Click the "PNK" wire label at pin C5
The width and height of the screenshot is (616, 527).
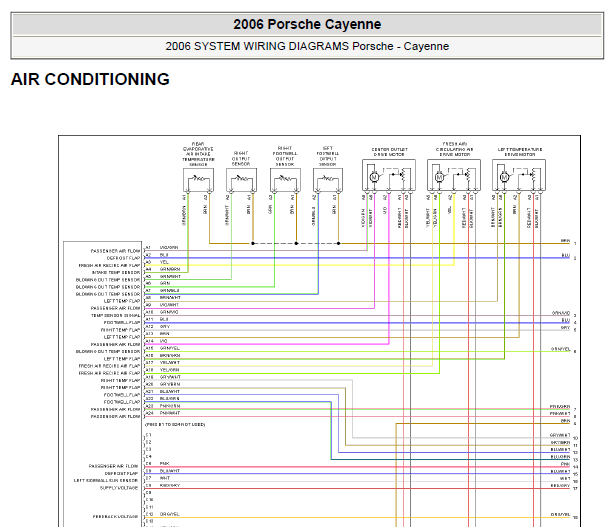pyautogui.click(x=164, y=464)
